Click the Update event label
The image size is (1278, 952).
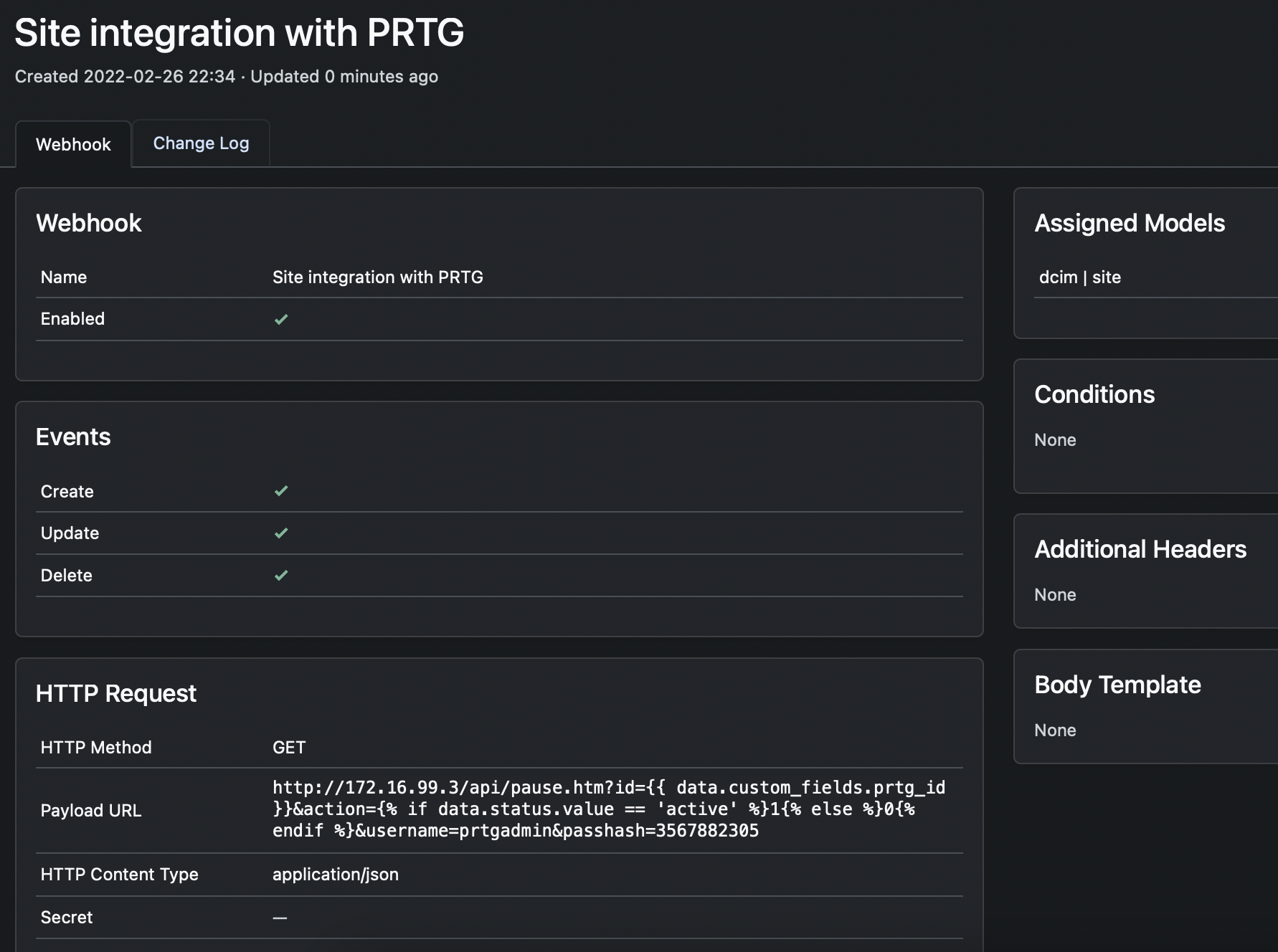point(70,533)
